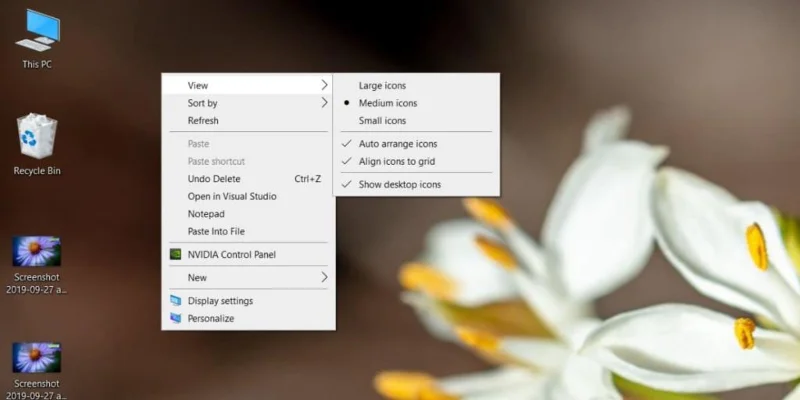Toggle Show desktop icons option
800x400 pixels.
click(x=416, y=184)
